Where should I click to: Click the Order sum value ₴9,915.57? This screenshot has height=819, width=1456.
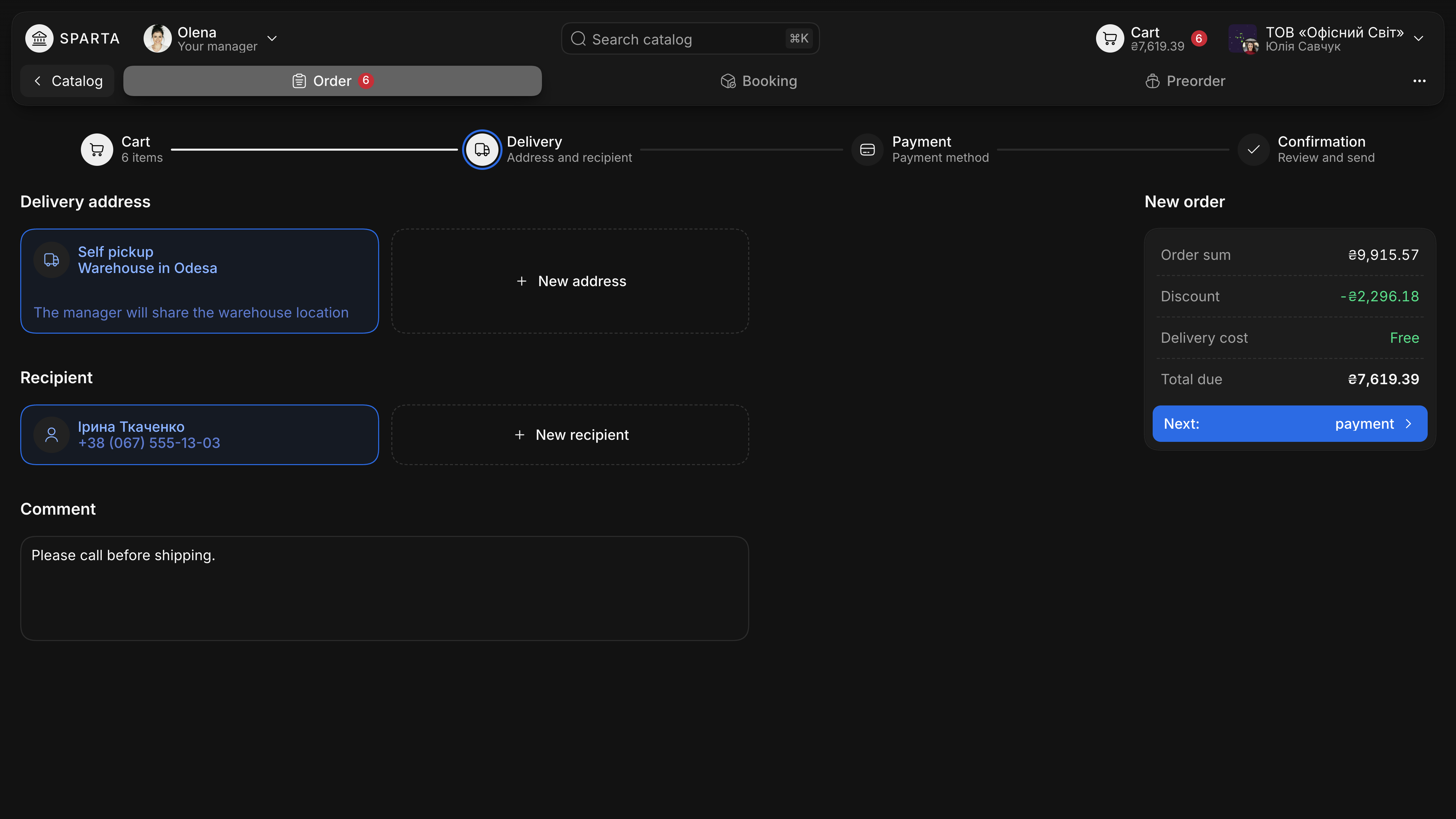coord(1383,255)
